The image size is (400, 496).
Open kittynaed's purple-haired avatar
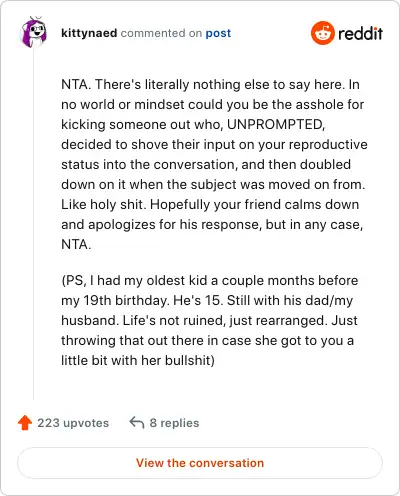(x=34, y=32)
